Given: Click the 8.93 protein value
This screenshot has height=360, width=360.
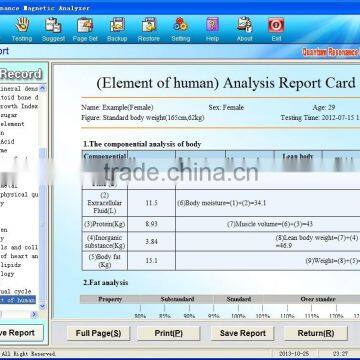Looking at the screenshot, I should click(151, 224).
